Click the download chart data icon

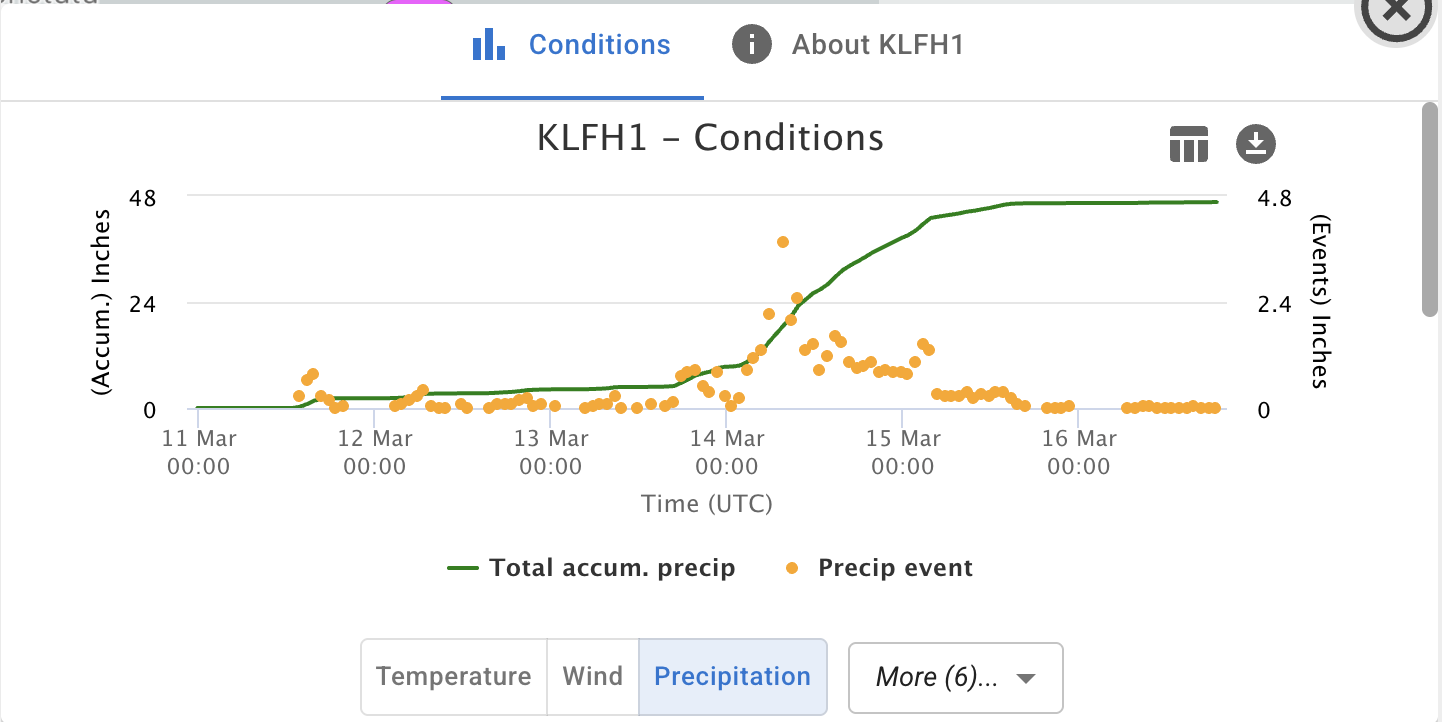click(1256, 144)
